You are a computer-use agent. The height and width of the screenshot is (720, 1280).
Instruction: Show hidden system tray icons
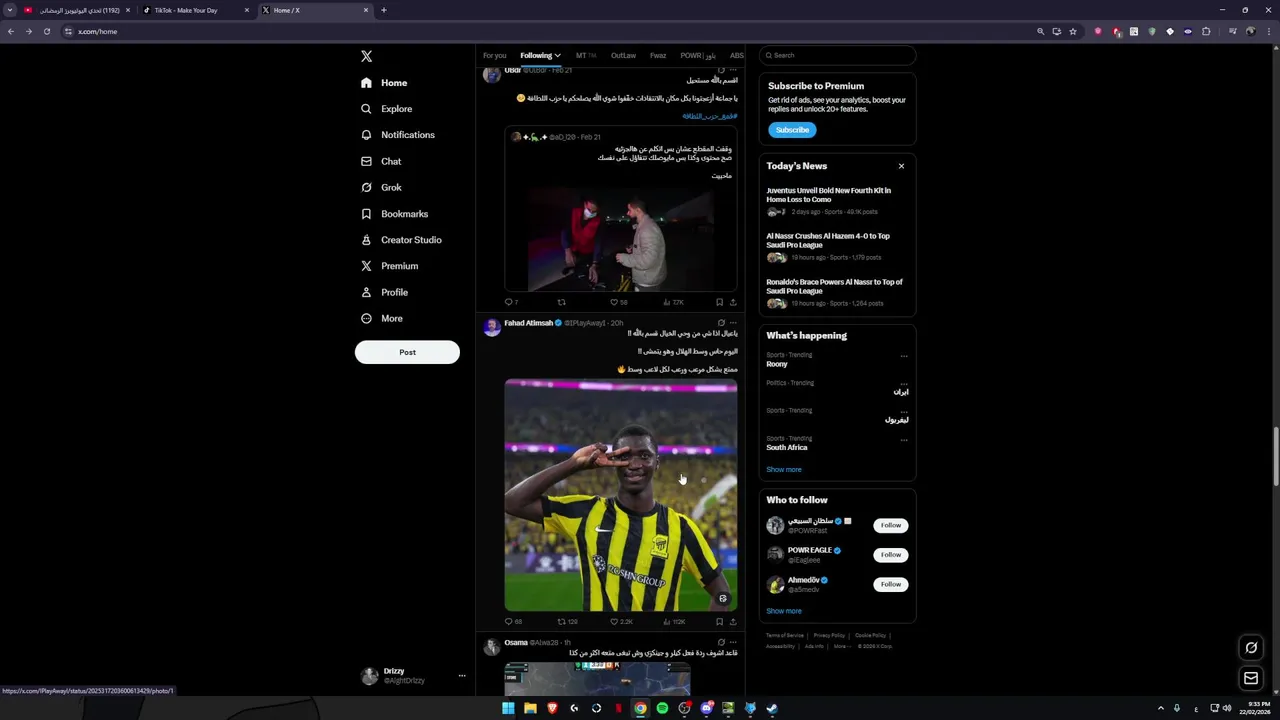[1161, 708]
